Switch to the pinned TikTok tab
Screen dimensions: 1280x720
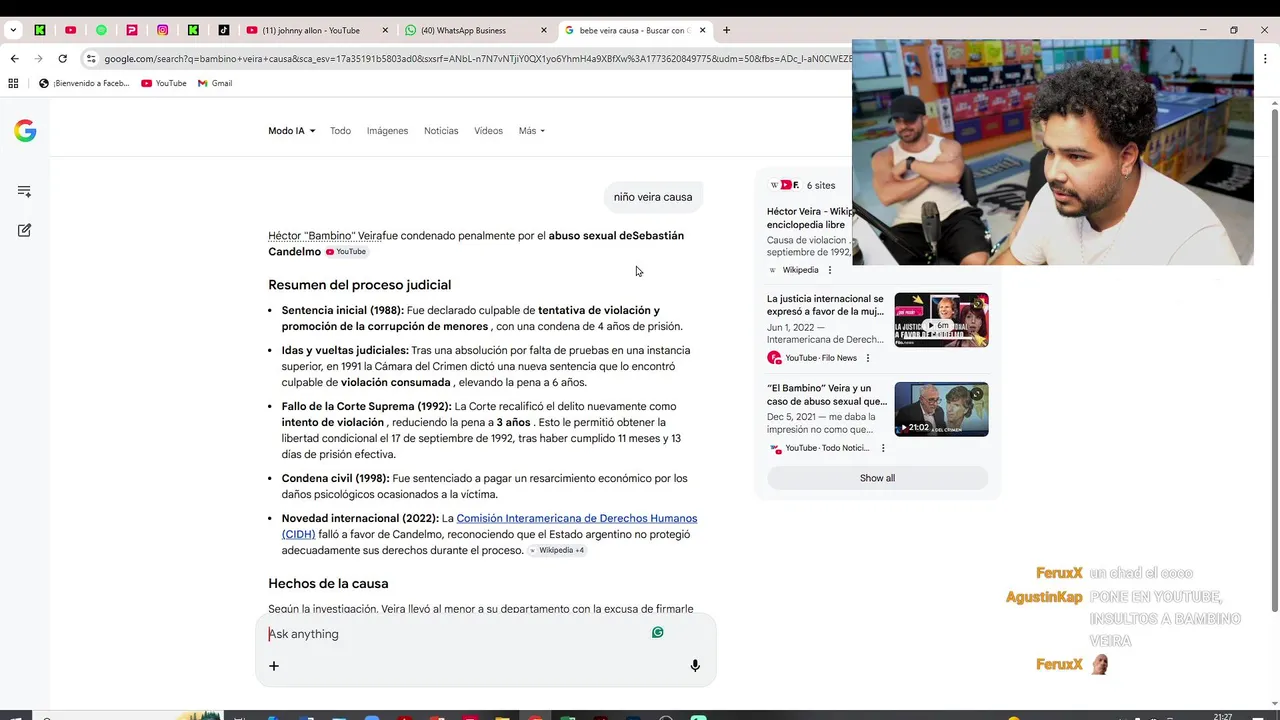pyautogui.click(x=223, y=30)
